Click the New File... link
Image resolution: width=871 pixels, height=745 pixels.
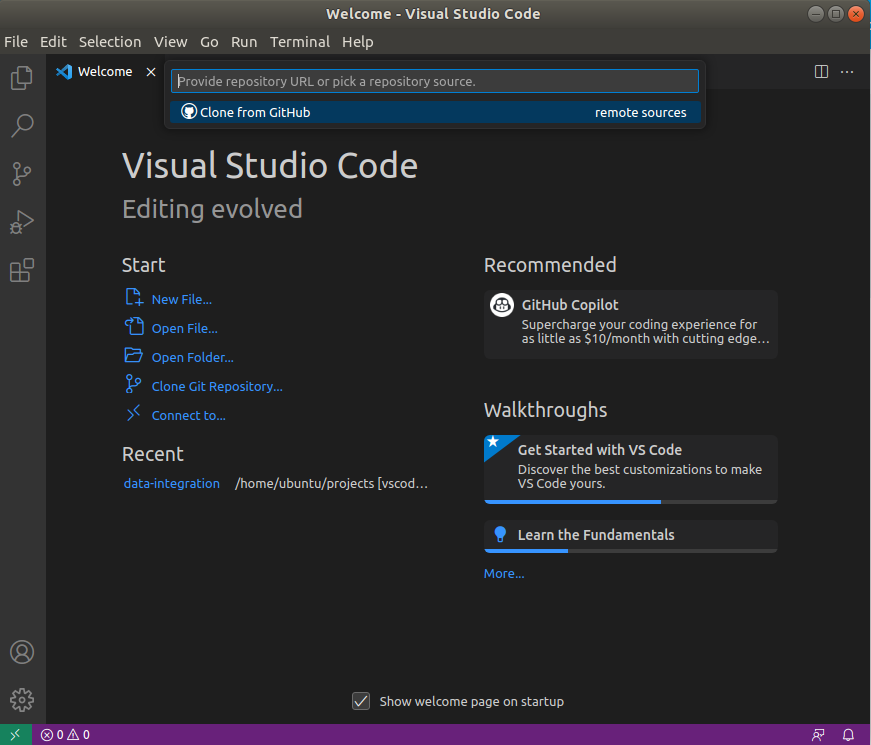click(182, 299)
